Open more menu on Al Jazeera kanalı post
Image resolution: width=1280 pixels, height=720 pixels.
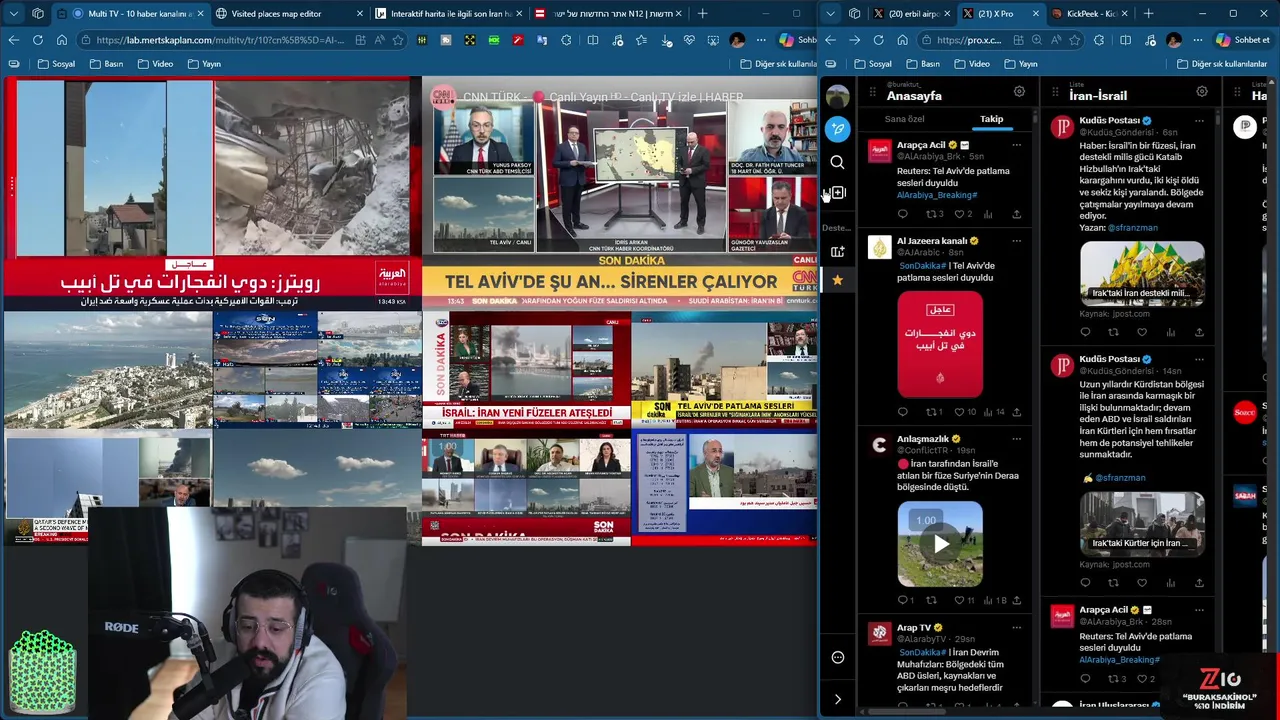(x=1016, y=241)
